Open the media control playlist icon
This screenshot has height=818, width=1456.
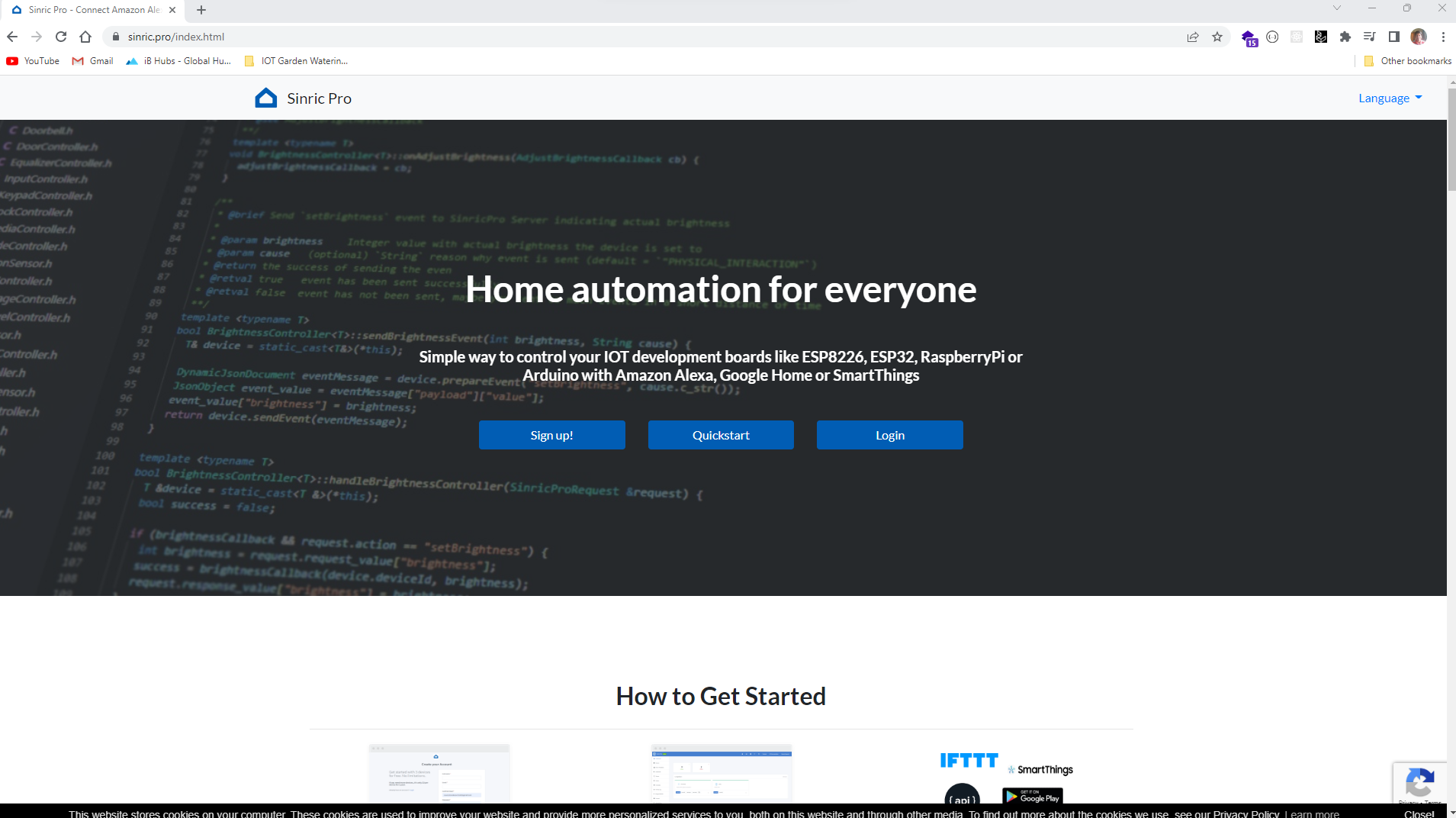[x=1370, y=37]
